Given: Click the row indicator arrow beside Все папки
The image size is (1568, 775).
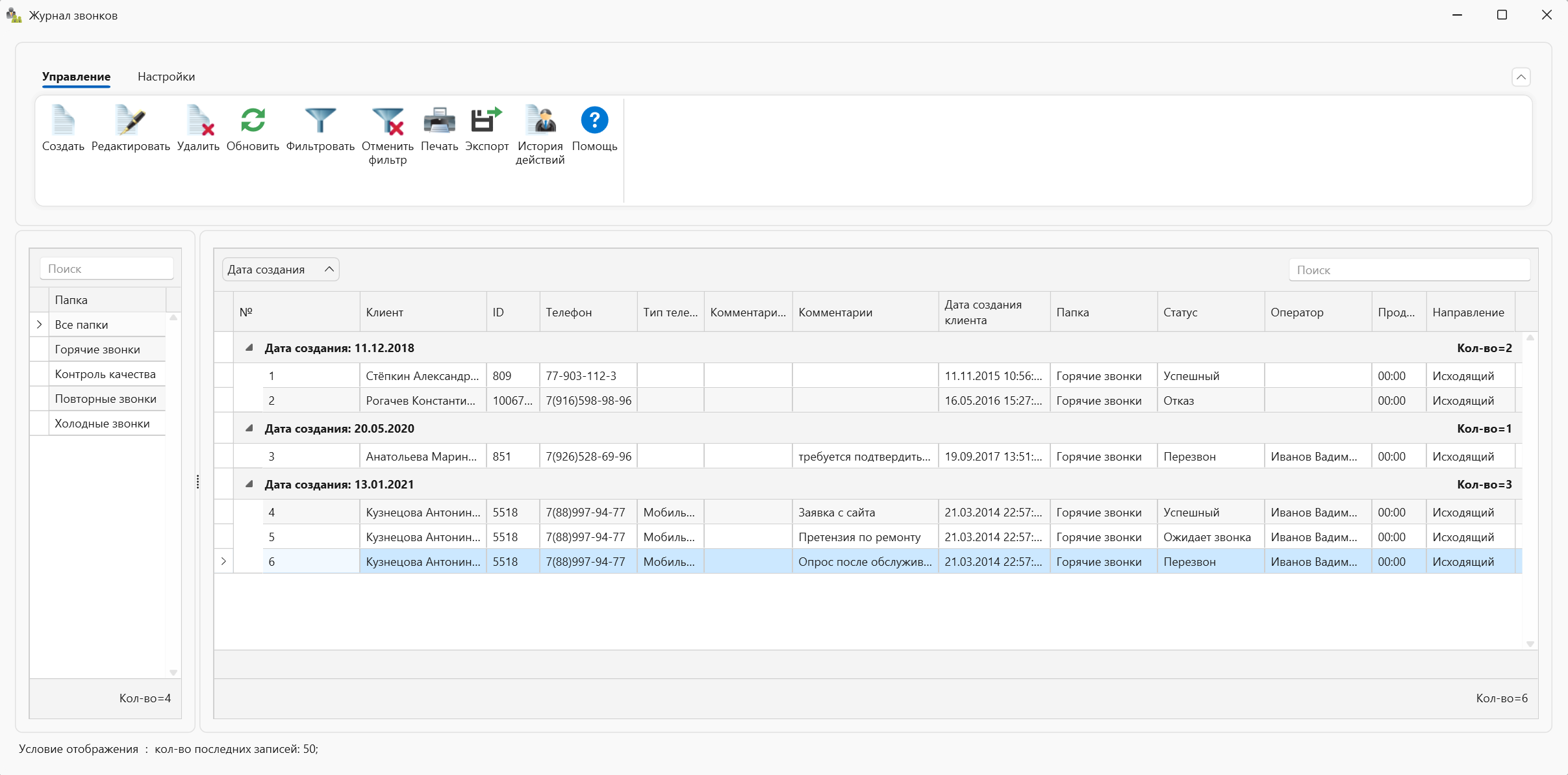Looking at the screenshot, I should tap(40, 324).
